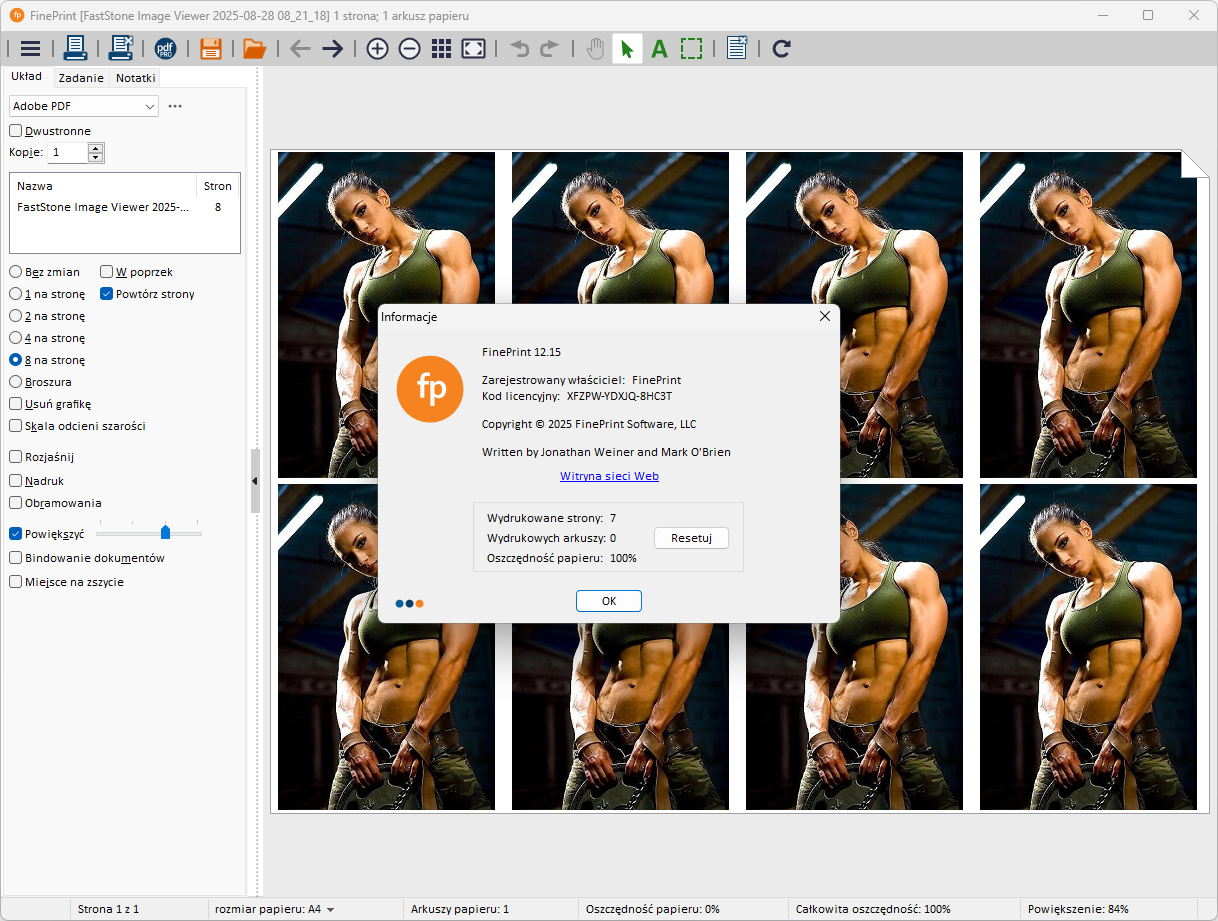The height and width of the screenshot is (921, 1218).
Task: Go to the previous sheet arrow
Action: 300,48
